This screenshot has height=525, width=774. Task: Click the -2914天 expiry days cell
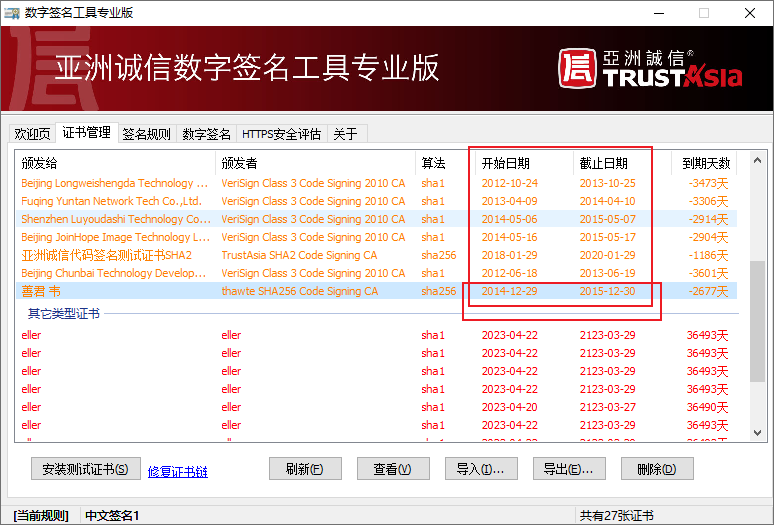(708, 219)
